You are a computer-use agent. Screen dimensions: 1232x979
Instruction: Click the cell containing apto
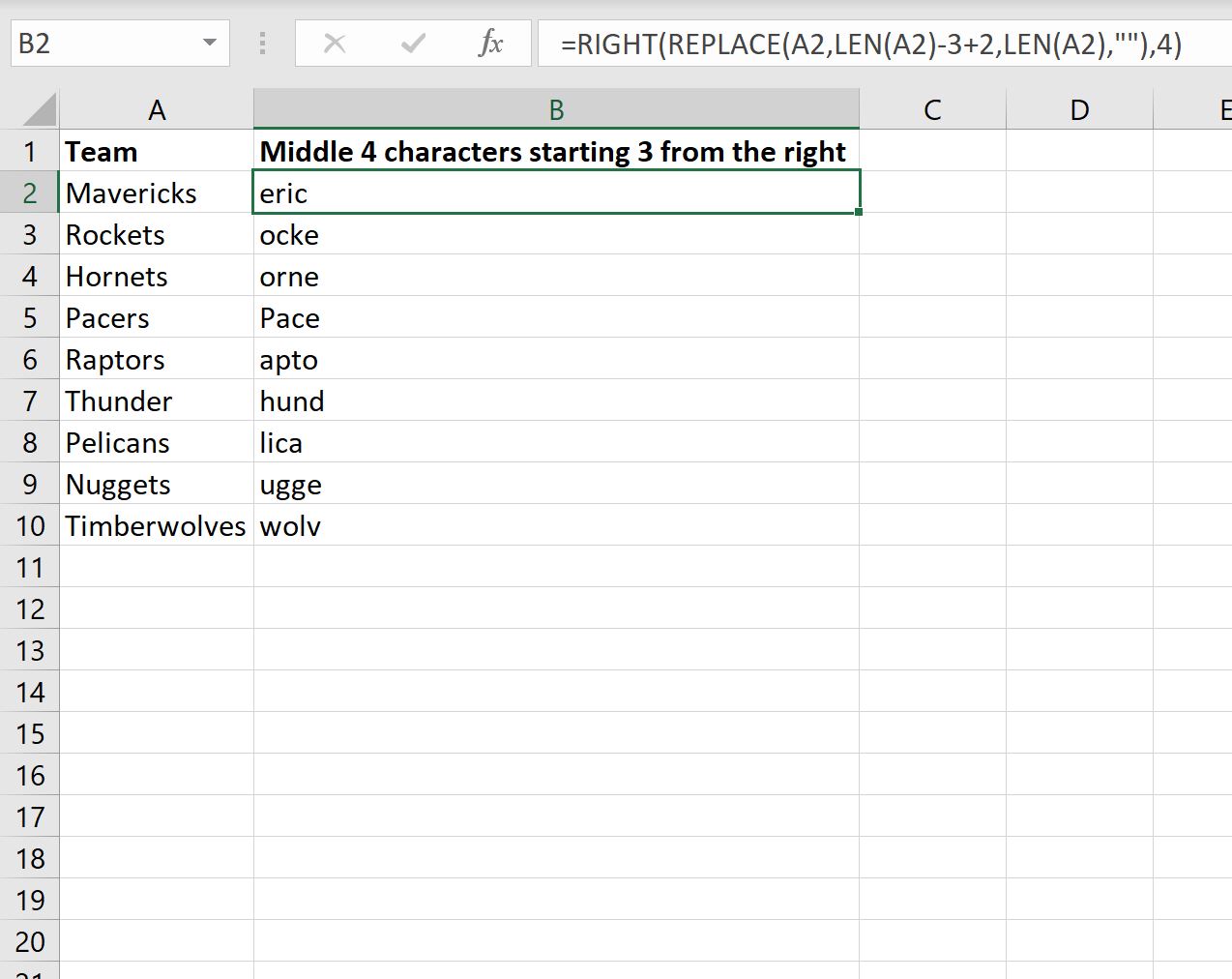coord(556,359)
